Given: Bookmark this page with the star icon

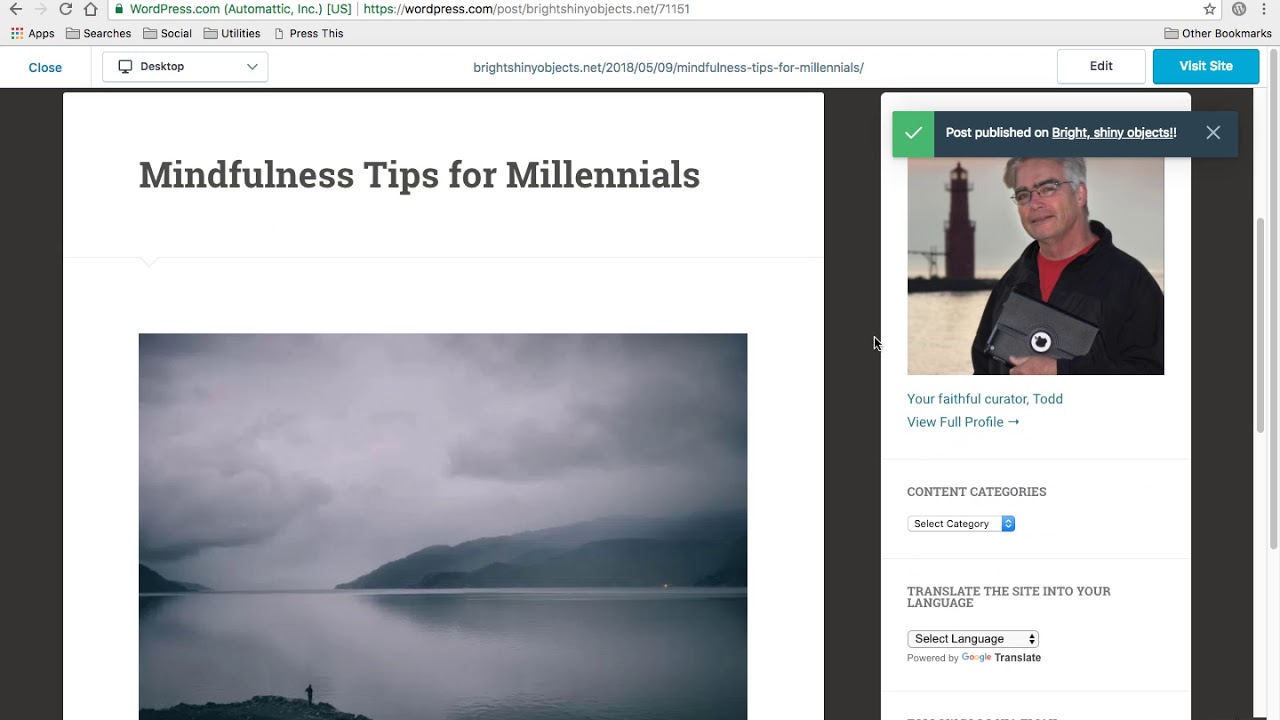Looking at the screenshot, I should tap(1210, 9).
